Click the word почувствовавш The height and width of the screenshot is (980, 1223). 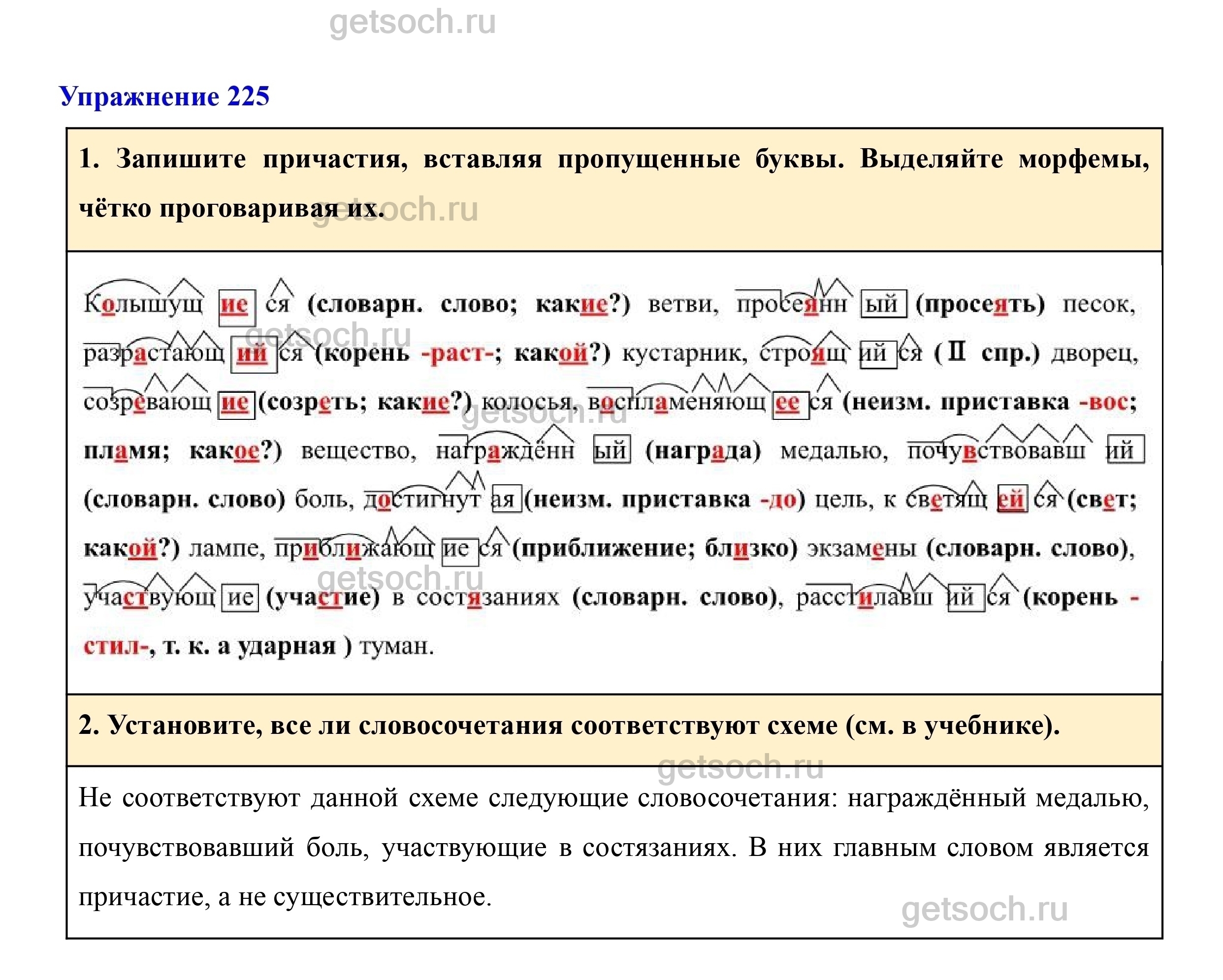tap(996, 451)
